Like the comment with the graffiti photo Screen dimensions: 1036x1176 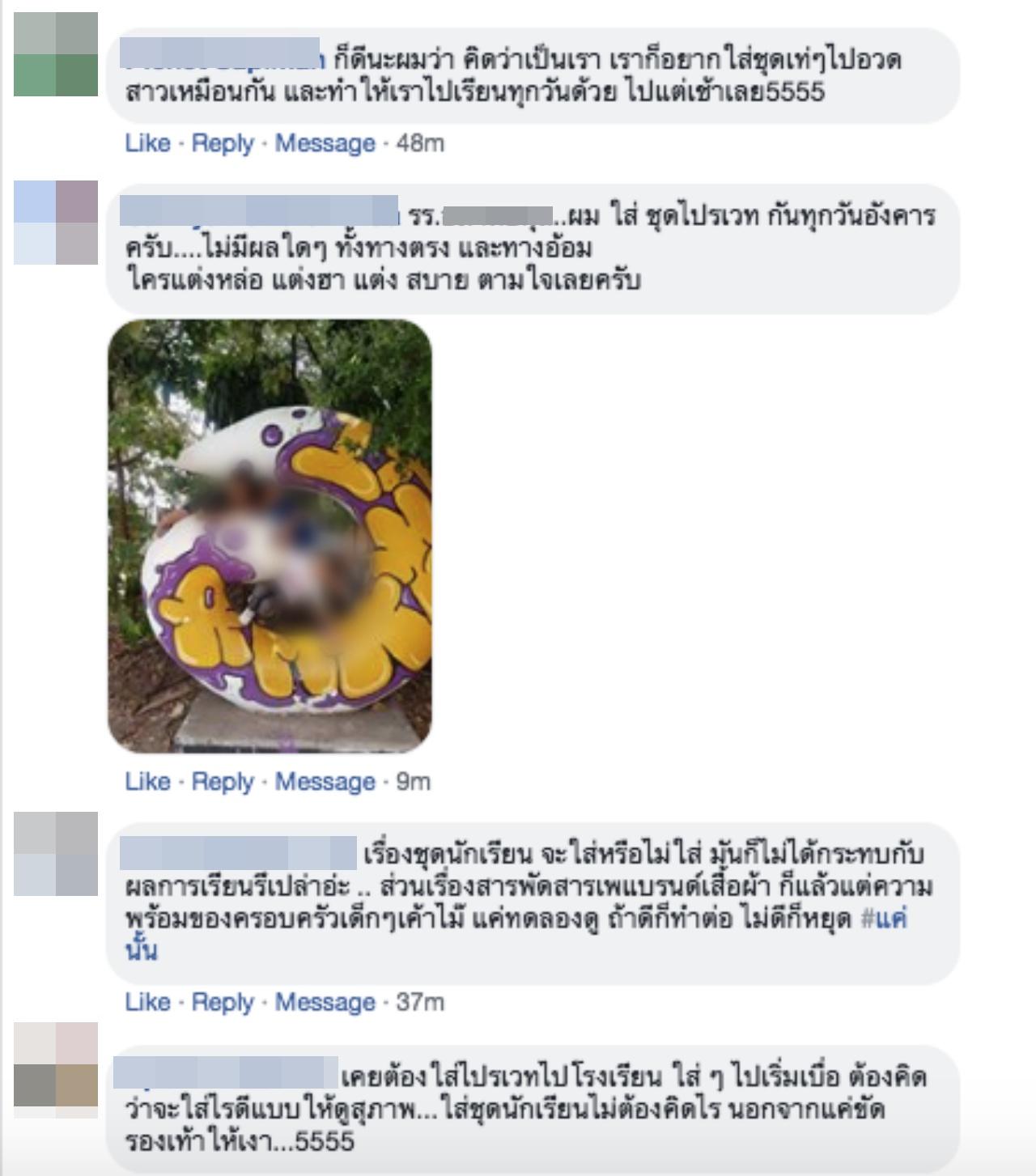pos(147,782)
